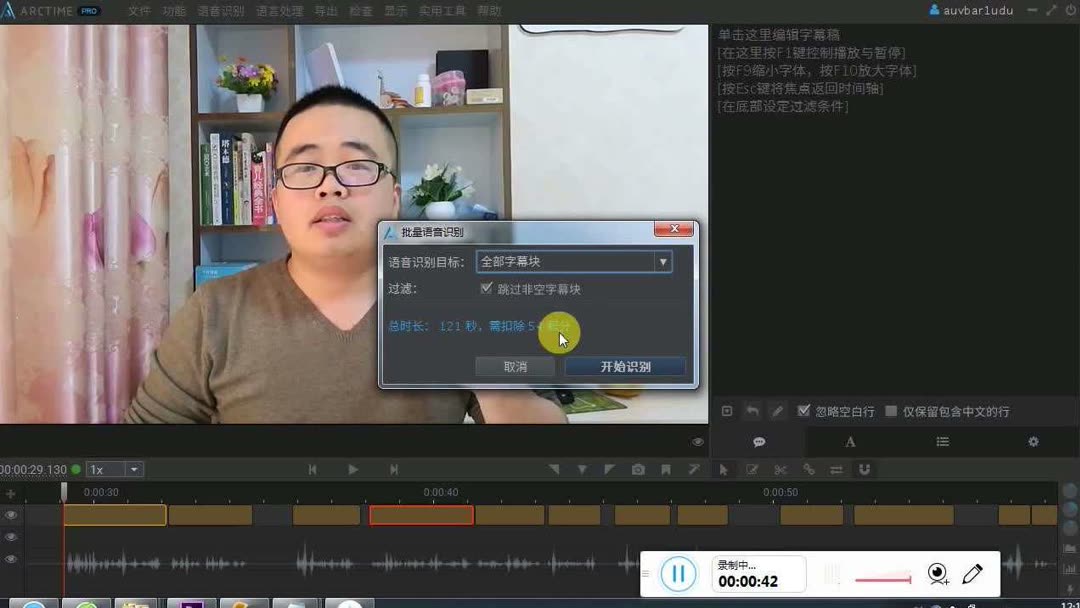
Task: Click the camera snapshot icon on the toolbar
Action: pyautogui.click(x=638, y=469)
